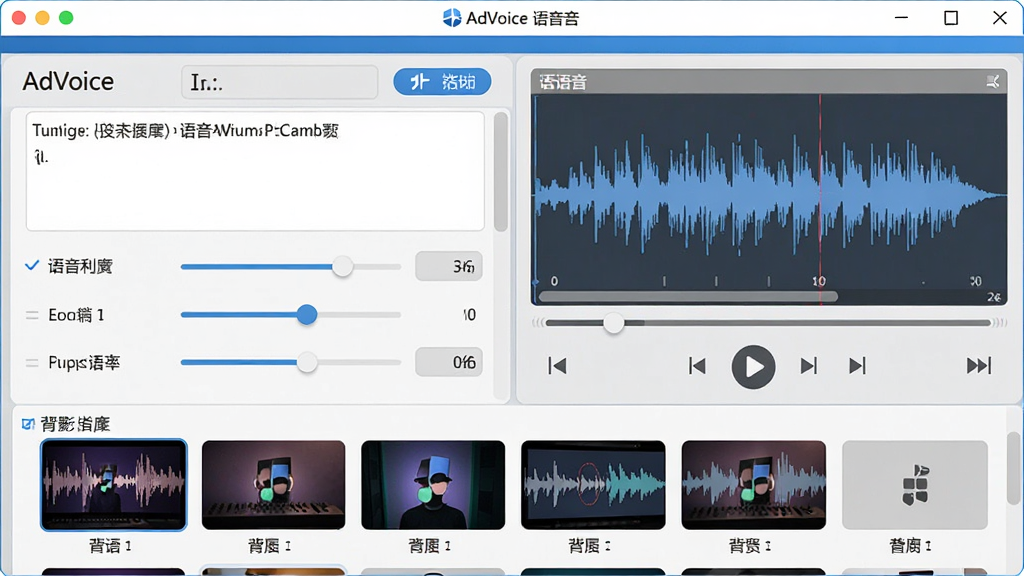Click the previous track button
1024x576 pixels.
point(697,366)
